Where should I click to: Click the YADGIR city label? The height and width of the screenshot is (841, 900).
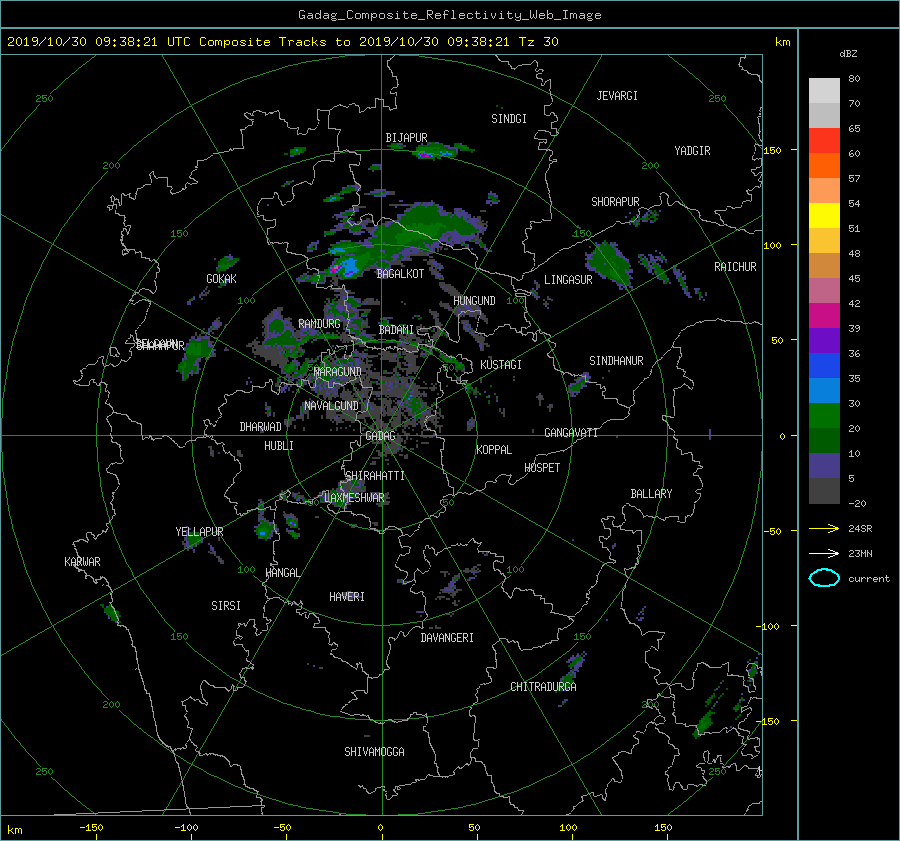pyautogui.click(x=692, y=151)
